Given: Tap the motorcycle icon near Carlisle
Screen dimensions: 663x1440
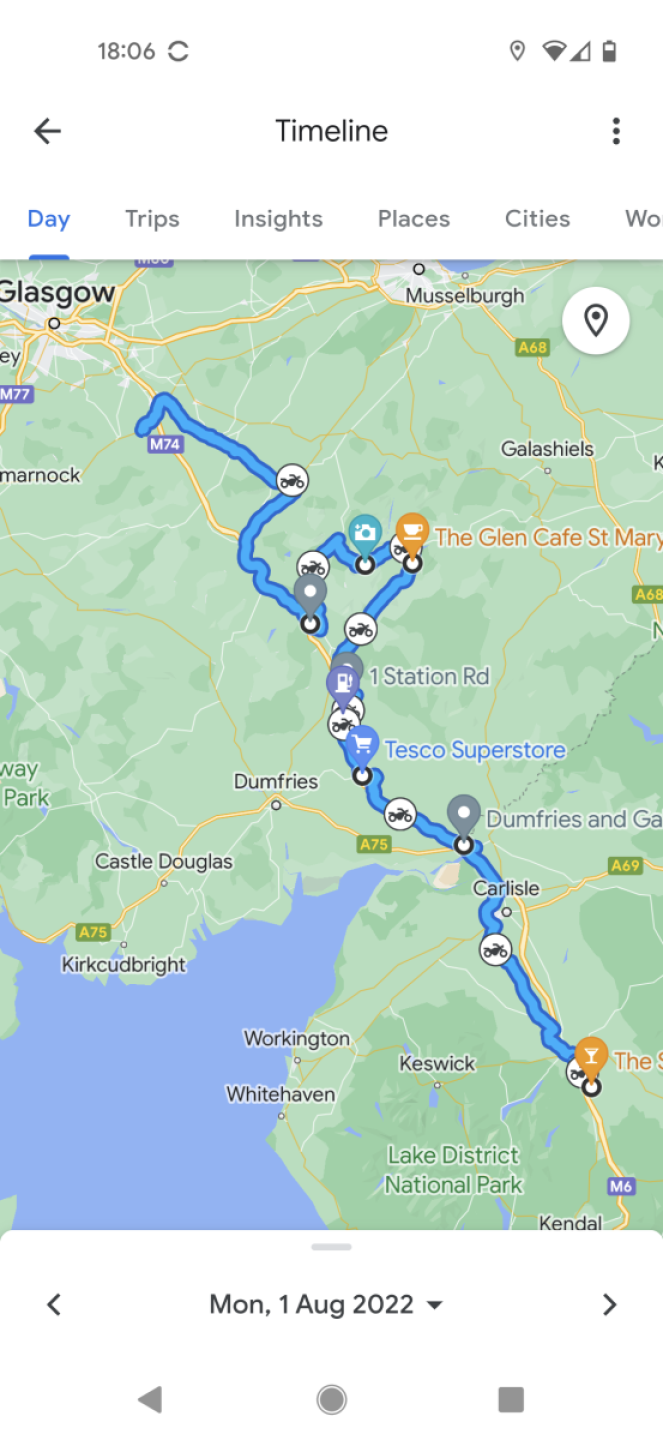Looking at the screenshot, I should (495, 949).
